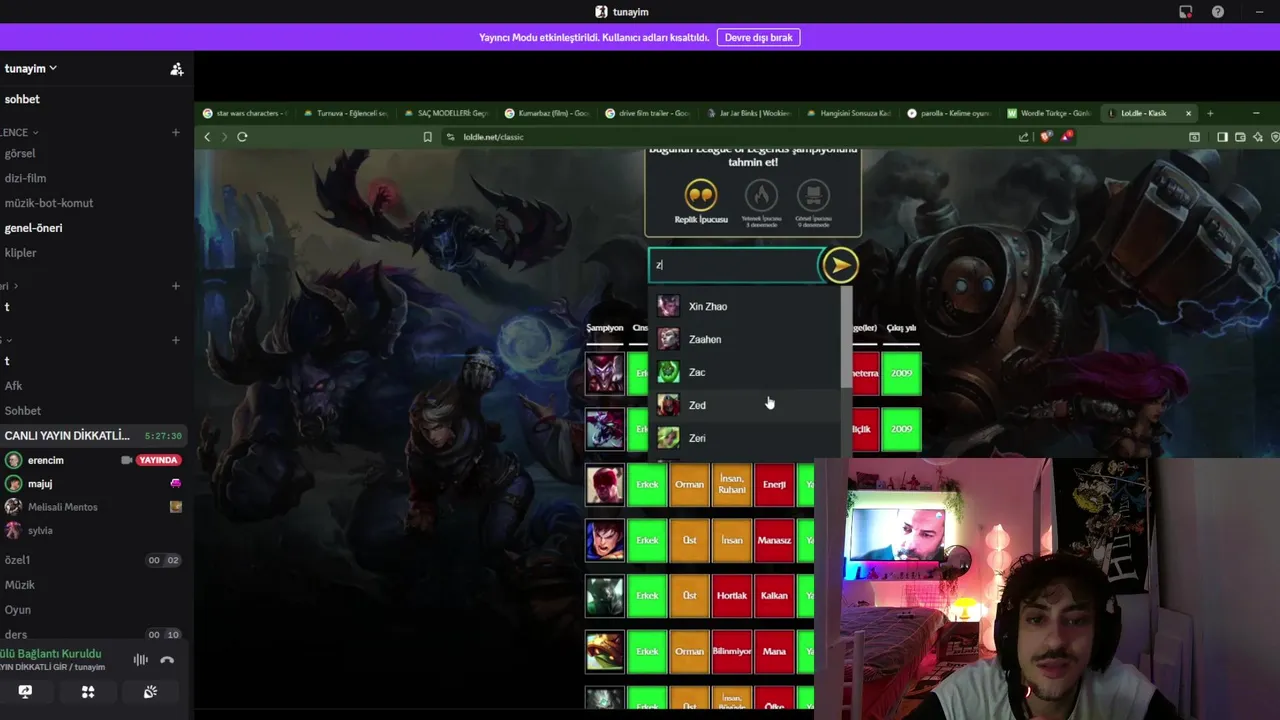Open the tunayim server dropdown
The height and width of the screenshot is (720, 1280).
coord(30,68)
